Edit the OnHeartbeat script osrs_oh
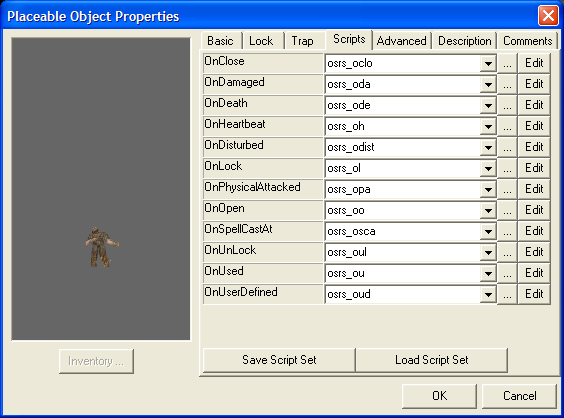Screen dimensions: 564x418 tap(534, 126)
